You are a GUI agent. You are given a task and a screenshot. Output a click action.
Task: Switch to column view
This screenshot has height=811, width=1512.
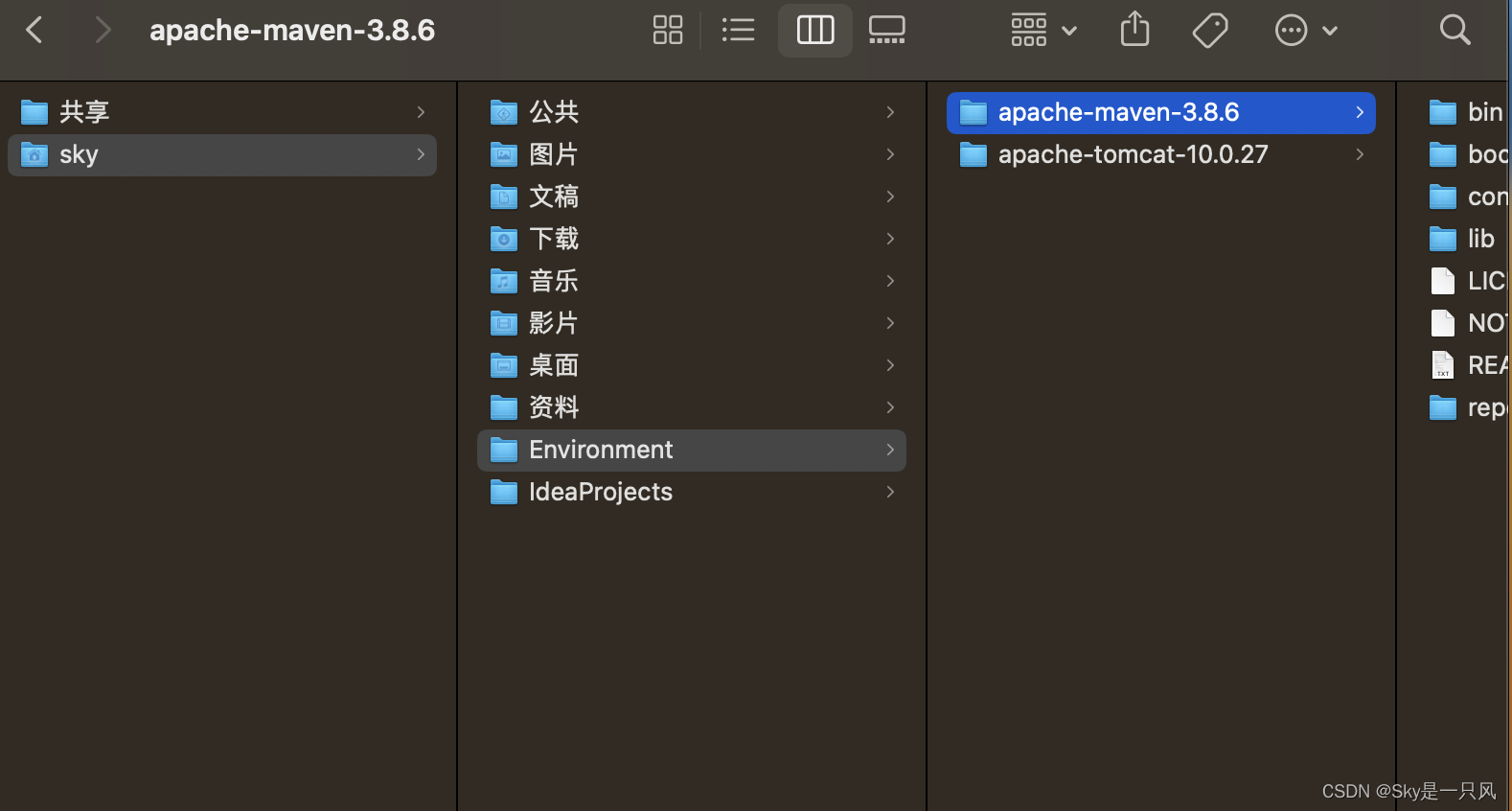[815, 30]
